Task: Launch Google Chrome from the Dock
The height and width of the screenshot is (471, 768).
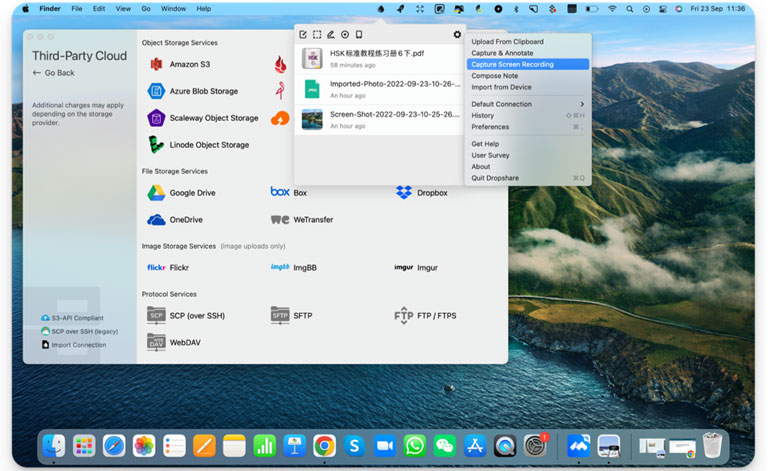Action: [x=324, y=446]
